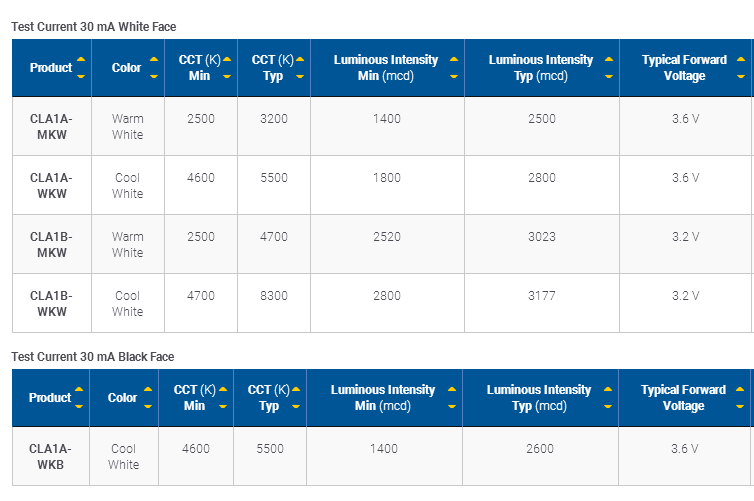Open the CLA1A-WKB black face product
This screenshot has height=501, width=754.
50,457
